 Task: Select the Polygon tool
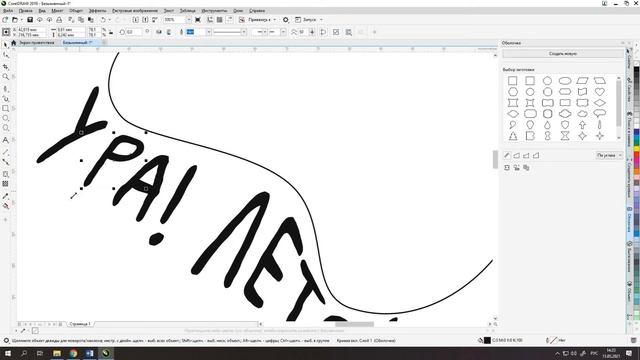tap(5, 128)
